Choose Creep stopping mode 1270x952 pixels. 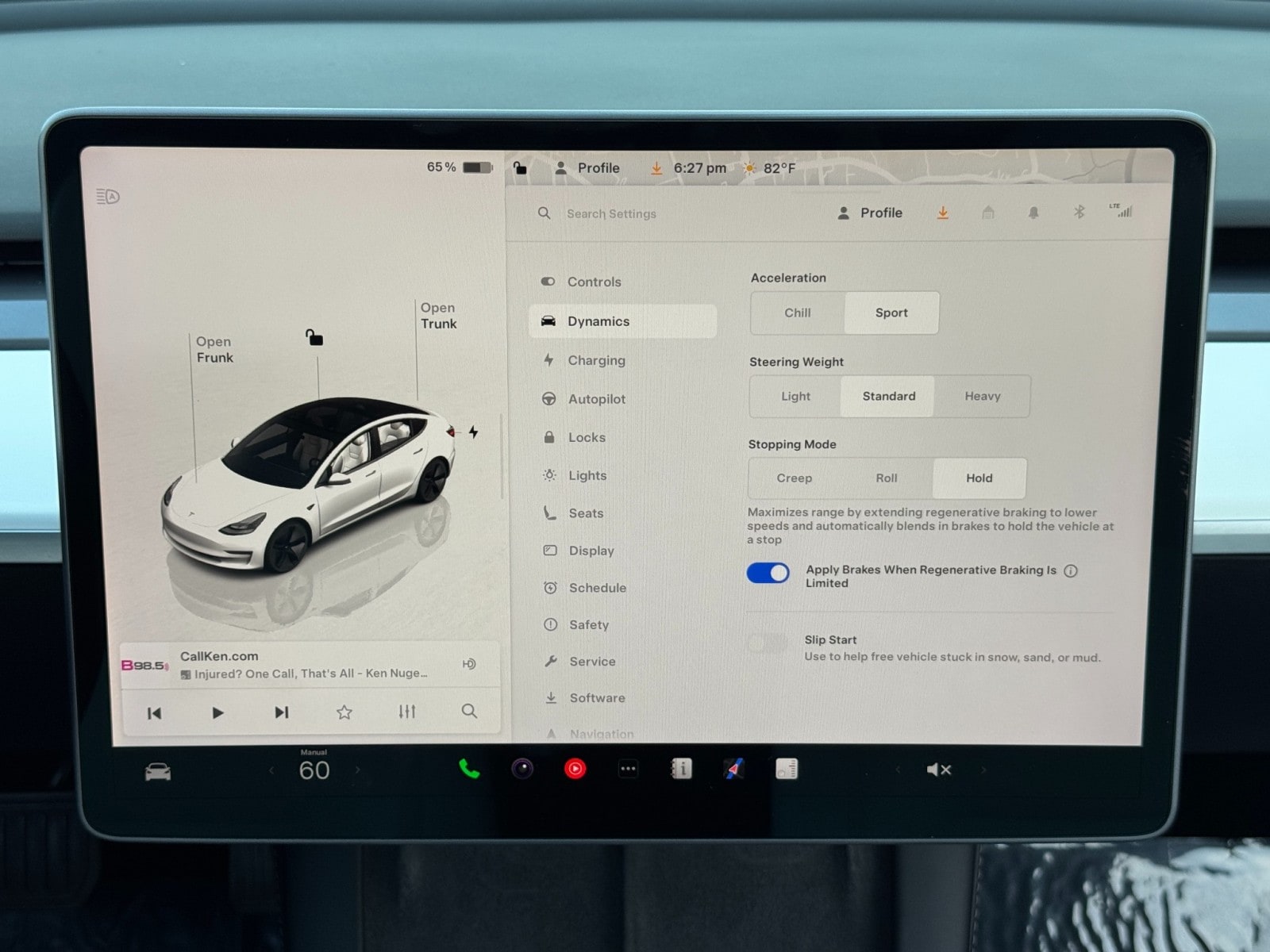pos(794,478)
